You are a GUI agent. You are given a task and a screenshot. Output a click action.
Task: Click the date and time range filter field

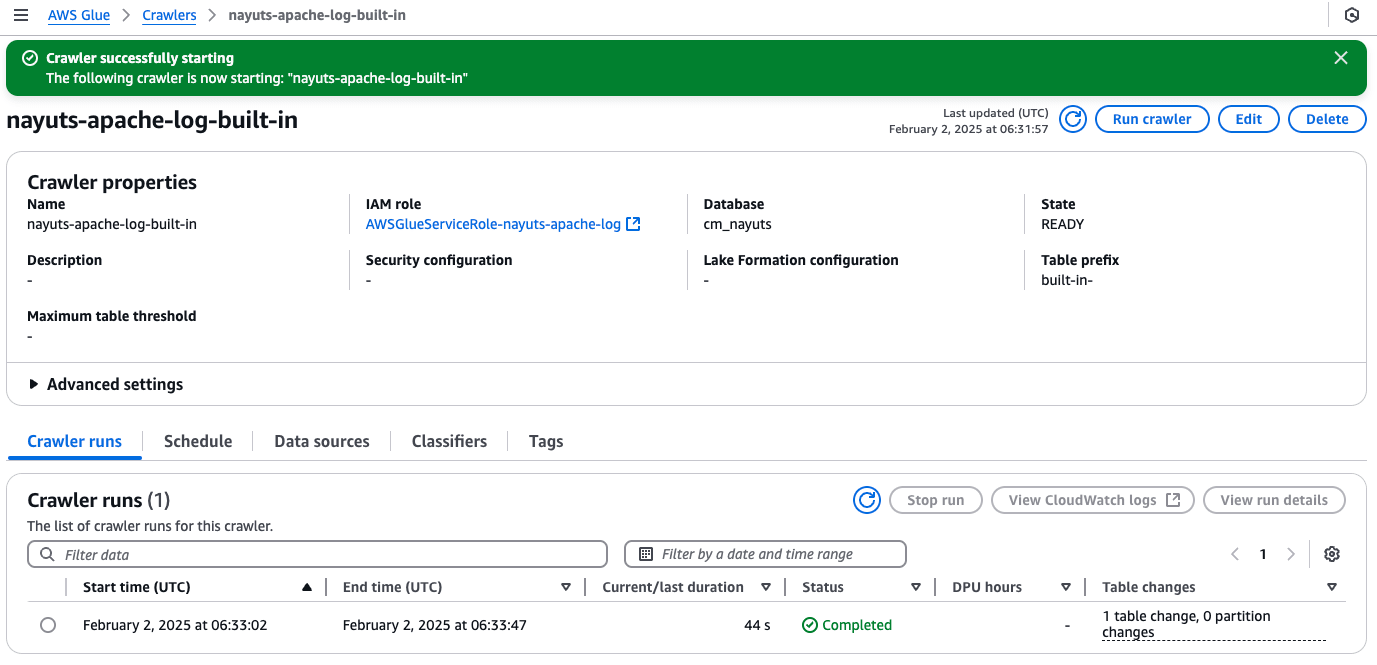[765, 554]
